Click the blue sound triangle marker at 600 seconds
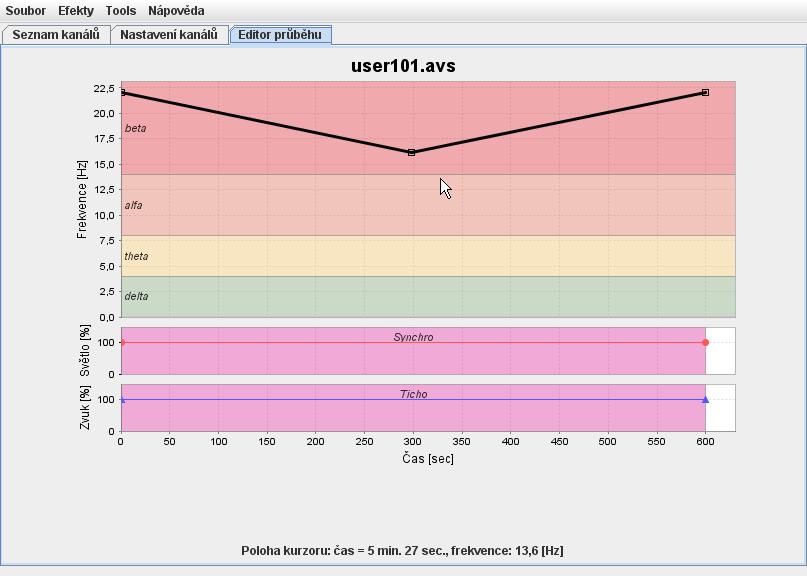Viewport: 807px width, 576px height. [x=705, y=399]
